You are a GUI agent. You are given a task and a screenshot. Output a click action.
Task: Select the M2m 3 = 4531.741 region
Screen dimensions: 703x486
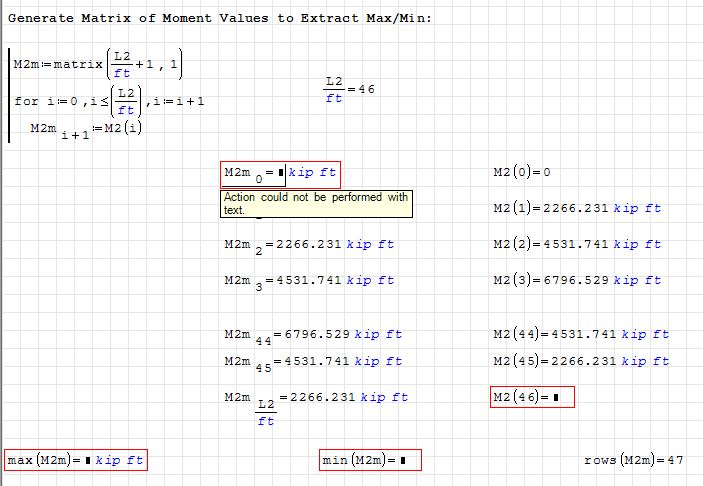pyautogui.click(x=309, y=282)
